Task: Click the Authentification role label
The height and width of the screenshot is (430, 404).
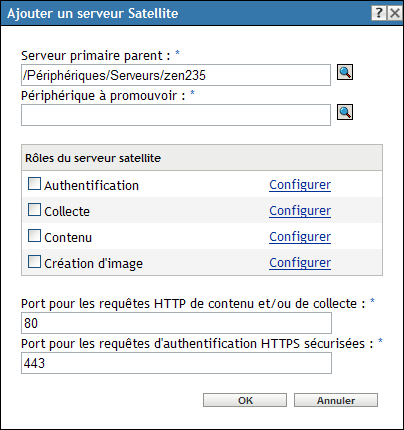Action: pyautogui.click(x=91, y=186)
